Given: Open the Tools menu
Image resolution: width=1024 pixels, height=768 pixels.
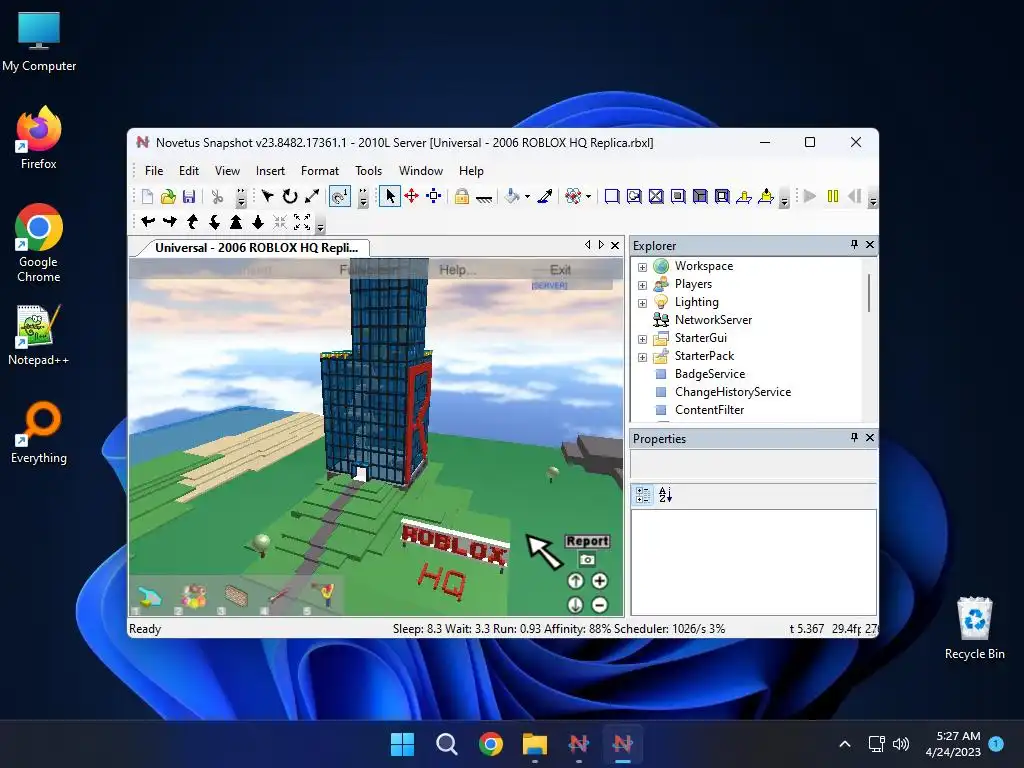Looking at the screenshot, I should tap(368, 170).
